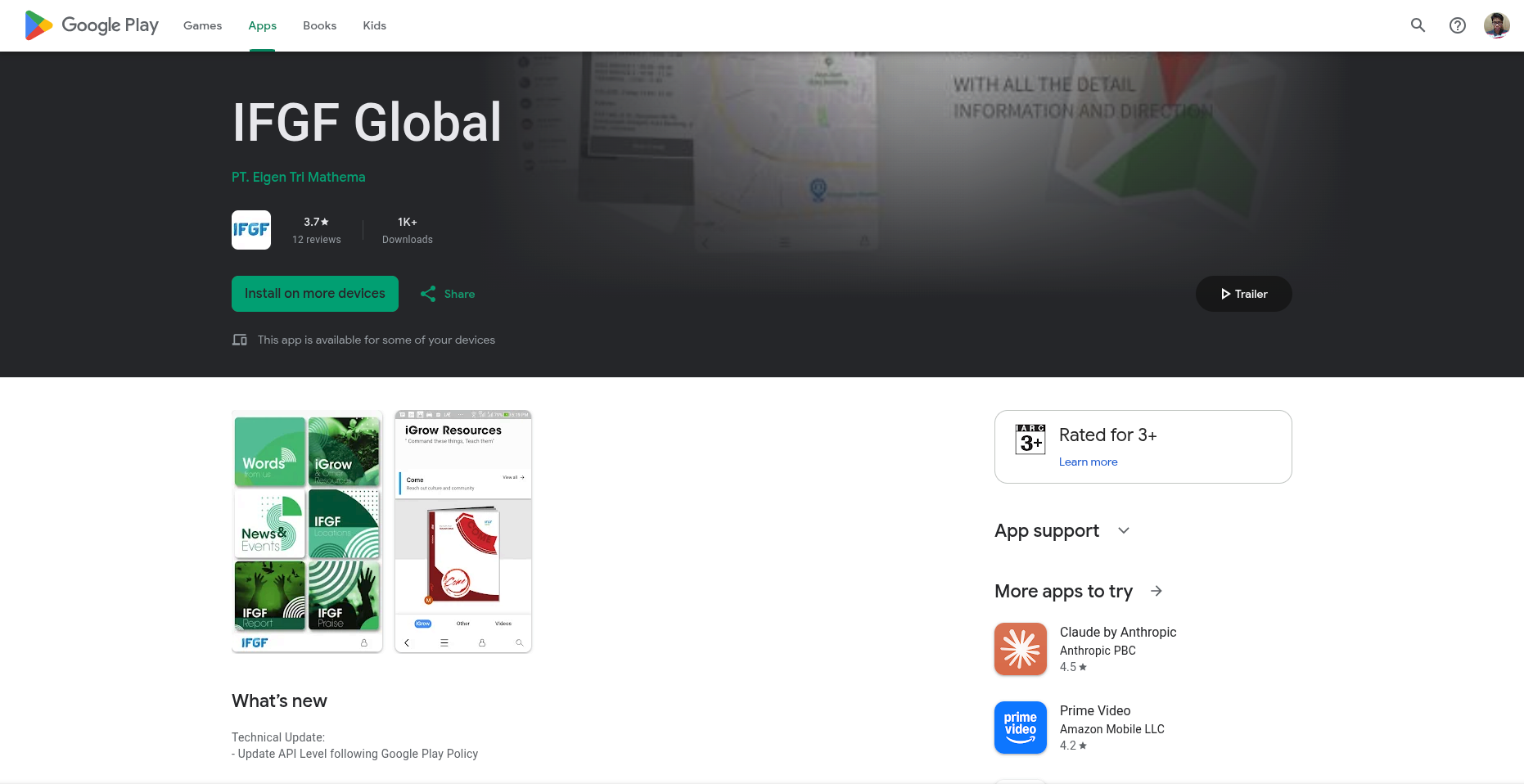Screen dimensions: 1524x784
Task: Click the What's new heading
Action: click(279, 701)
